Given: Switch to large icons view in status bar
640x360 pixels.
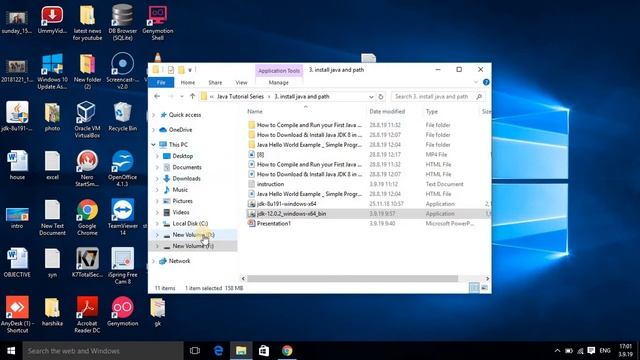Looking at the screenshot, I should pos(484,288).
